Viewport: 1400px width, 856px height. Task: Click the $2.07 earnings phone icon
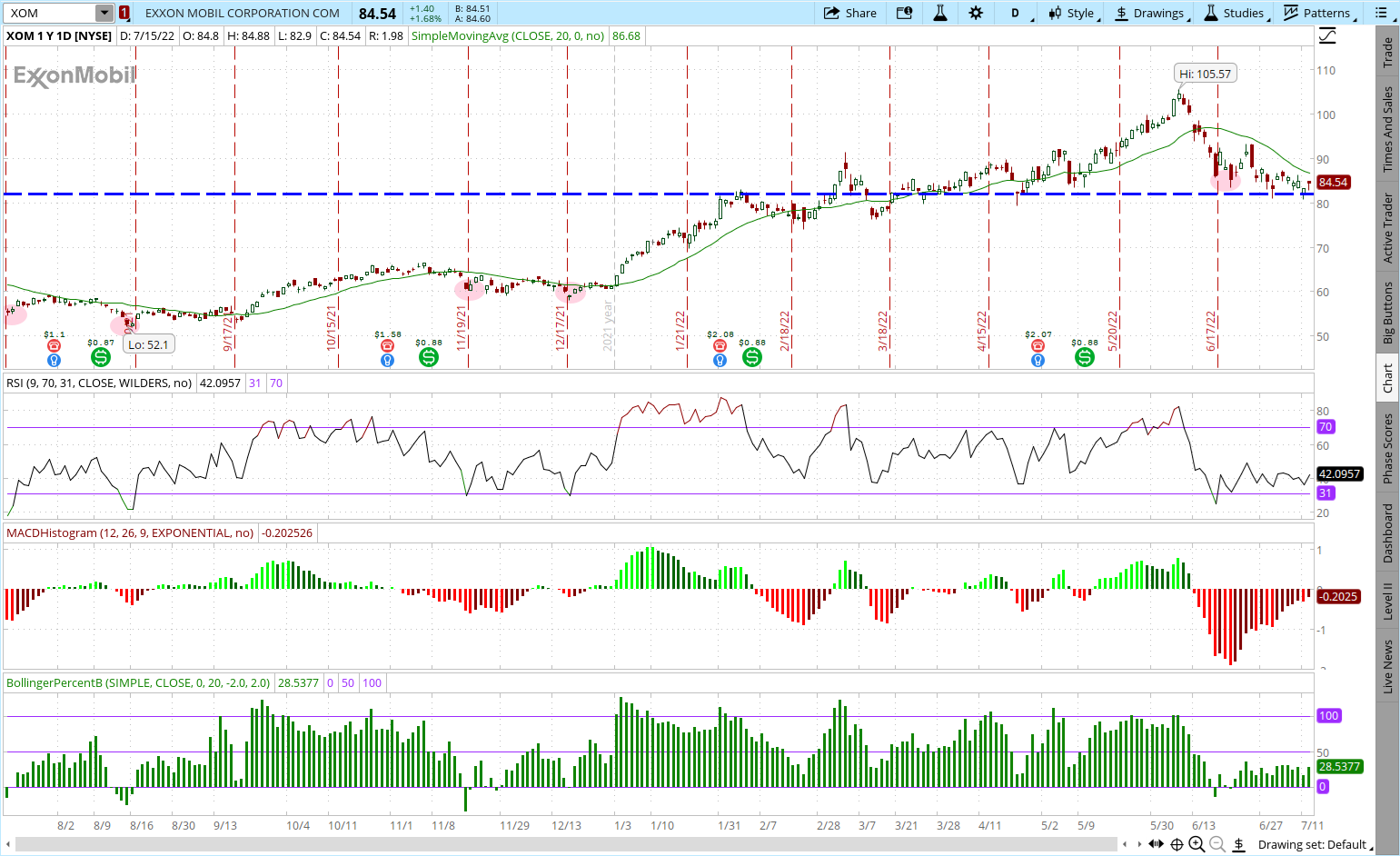coord(1038,345)
